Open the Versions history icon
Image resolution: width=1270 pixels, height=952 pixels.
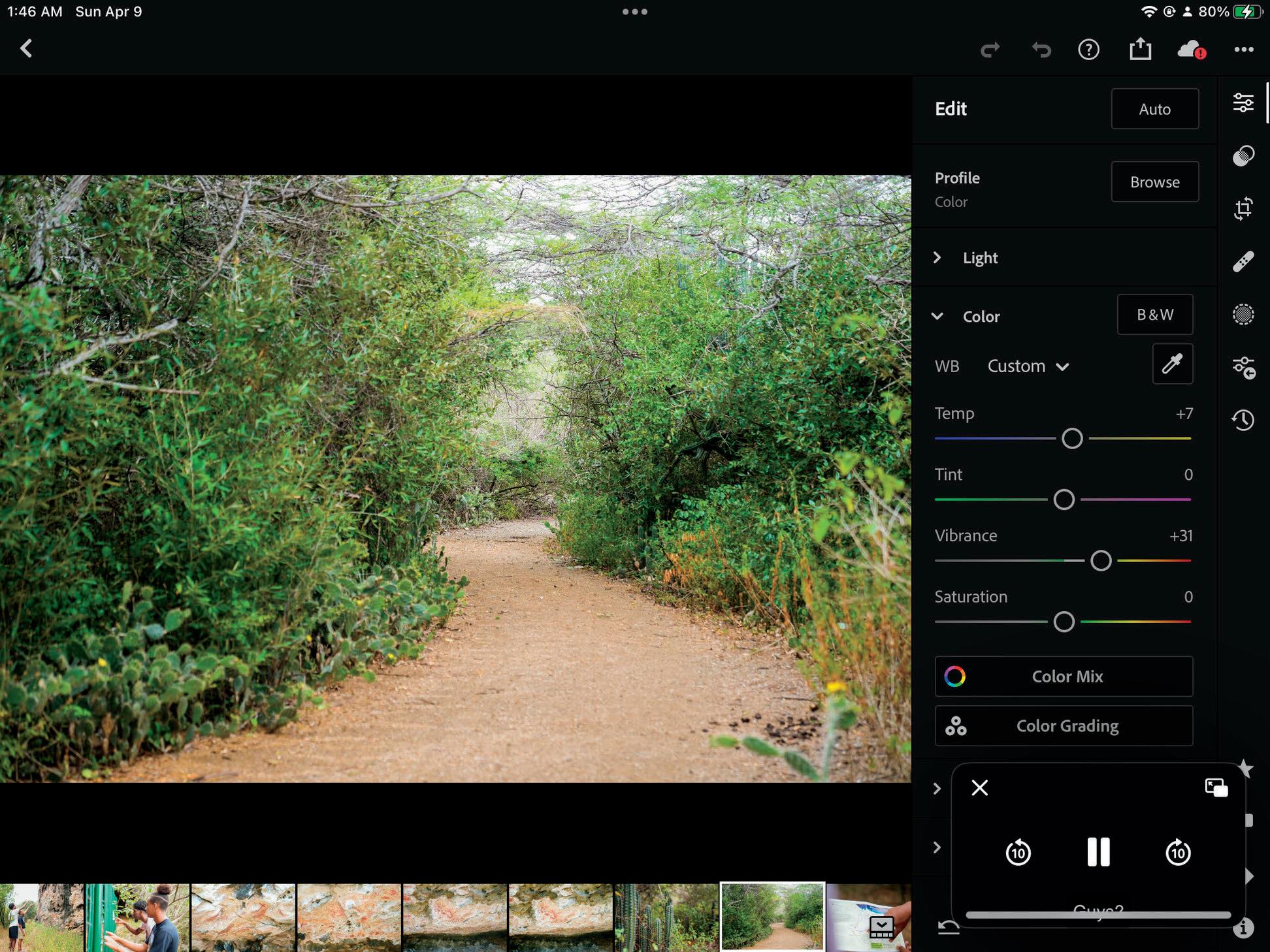(1243, 420)
